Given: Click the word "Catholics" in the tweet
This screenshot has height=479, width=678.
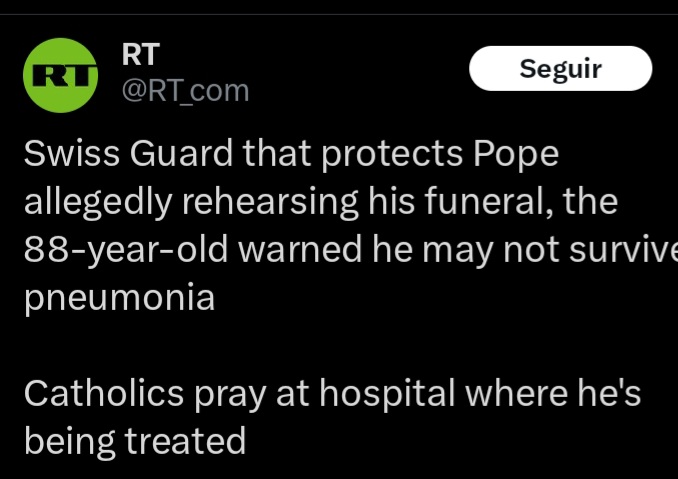Looking at the screenshot, I should (101, 394).
